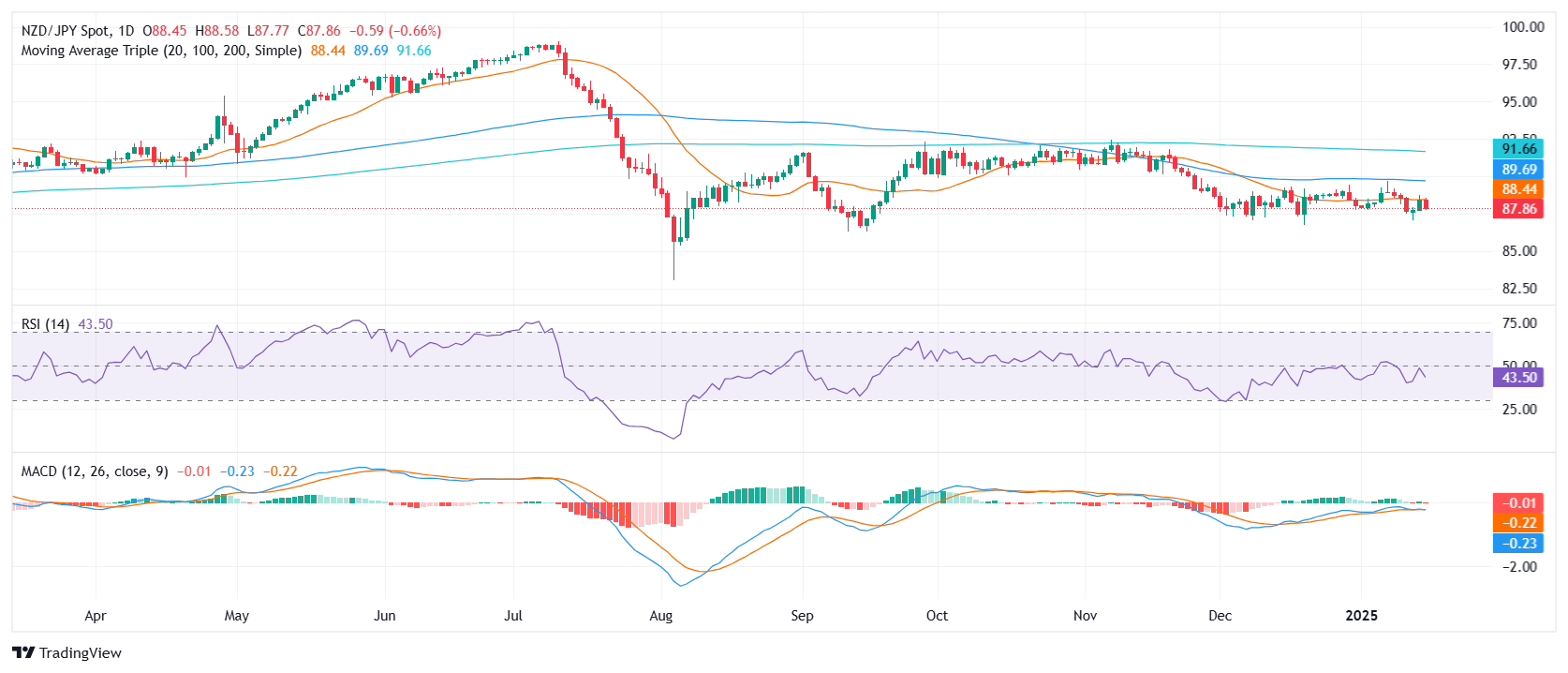Click the teal 91.66 axis price tag
The width and height of the screenshot is (1568, 673).
pos(1517,149)
